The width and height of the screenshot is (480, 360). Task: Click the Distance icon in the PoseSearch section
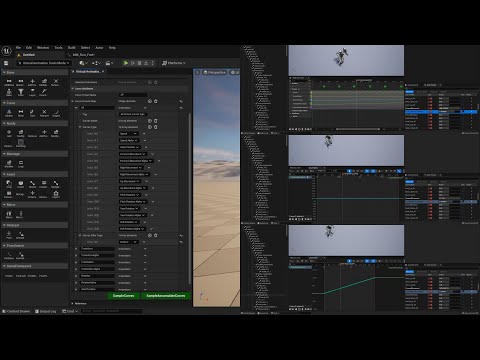(9, 256)
